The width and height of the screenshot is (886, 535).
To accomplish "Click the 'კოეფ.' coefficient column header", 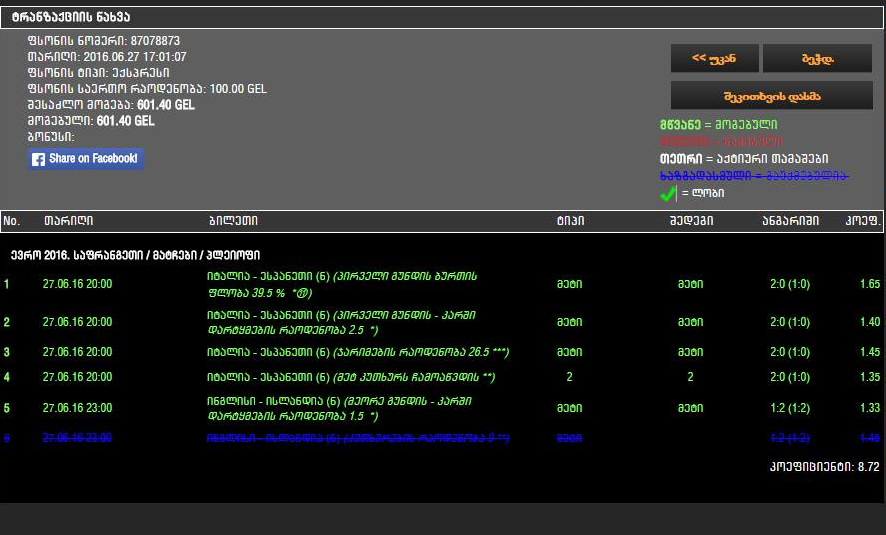I will 859,221.
